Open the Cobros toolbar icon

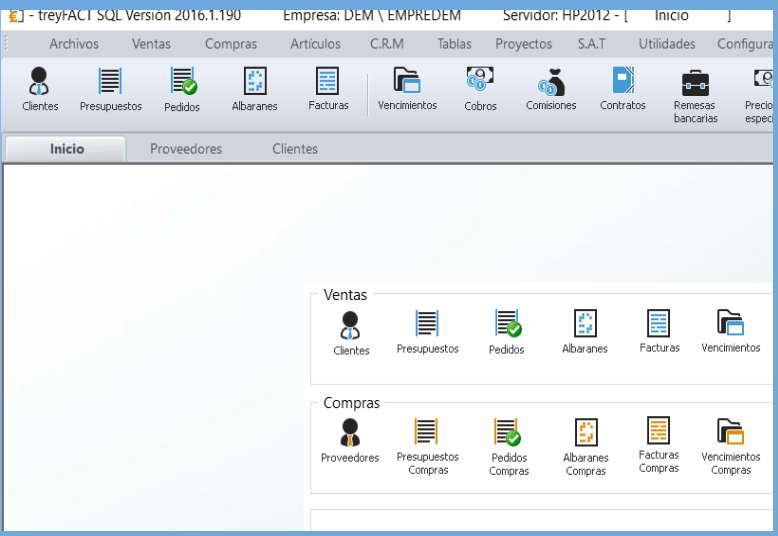pos(480,89)
